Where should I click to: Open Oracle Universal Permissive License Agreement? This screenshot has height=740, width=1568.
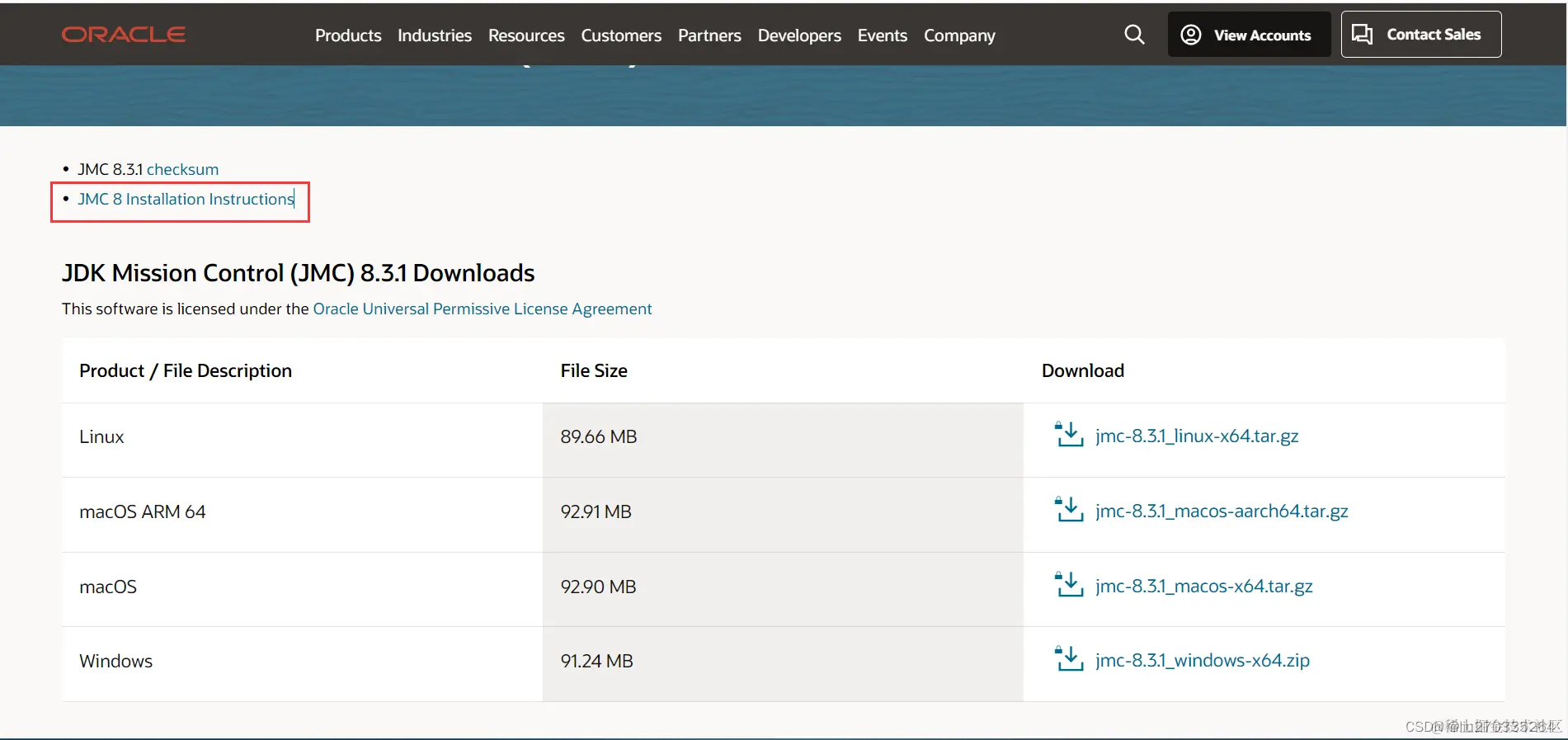[483, 309]
